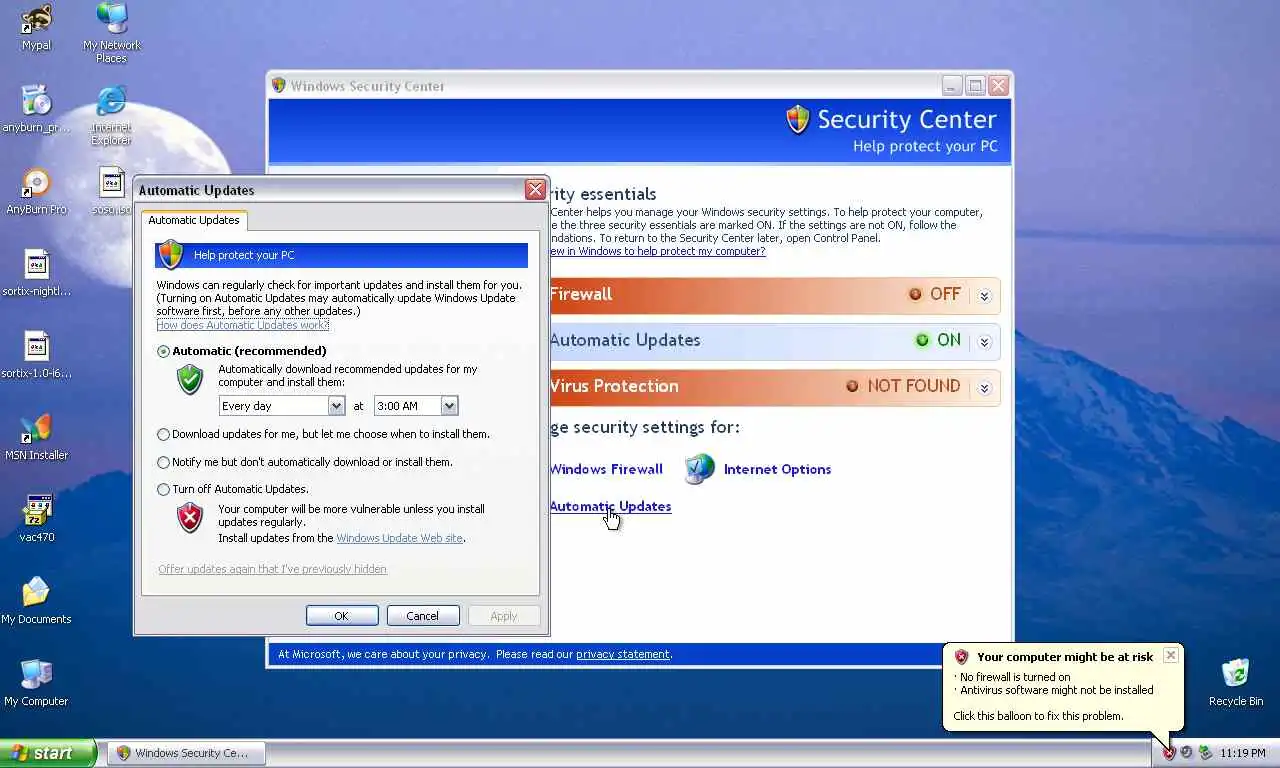Click Offer updates again that I've previously hidden
This screenshot has height=768, width=1280.
pyautogui.click(x=272, y=569)
